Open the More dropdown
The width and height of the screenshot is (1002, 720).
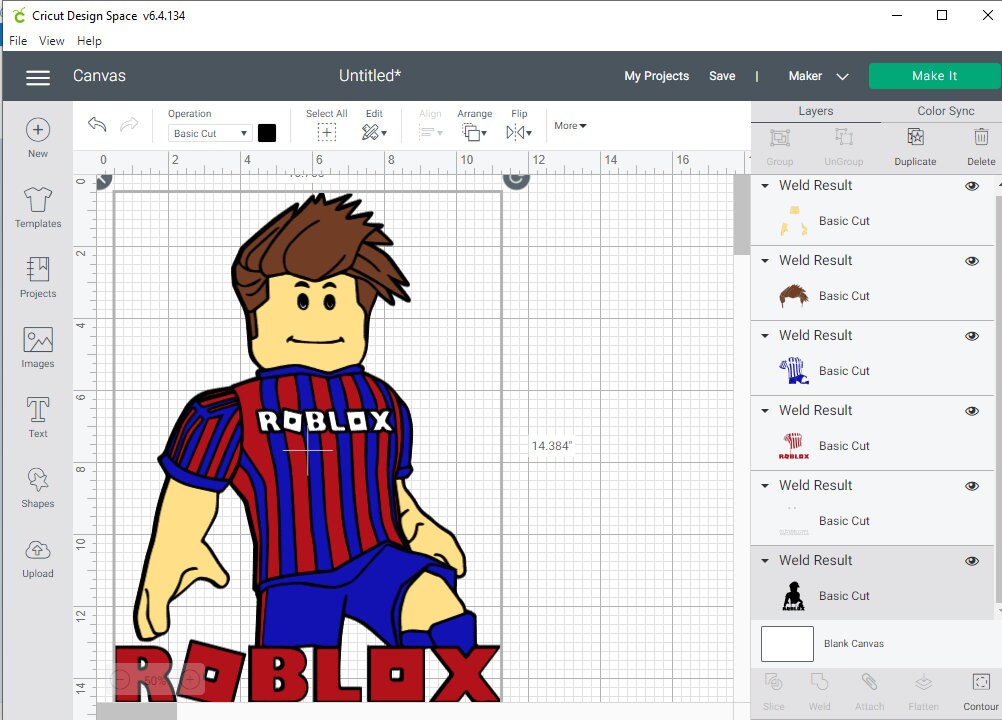(x=570, y=126)
